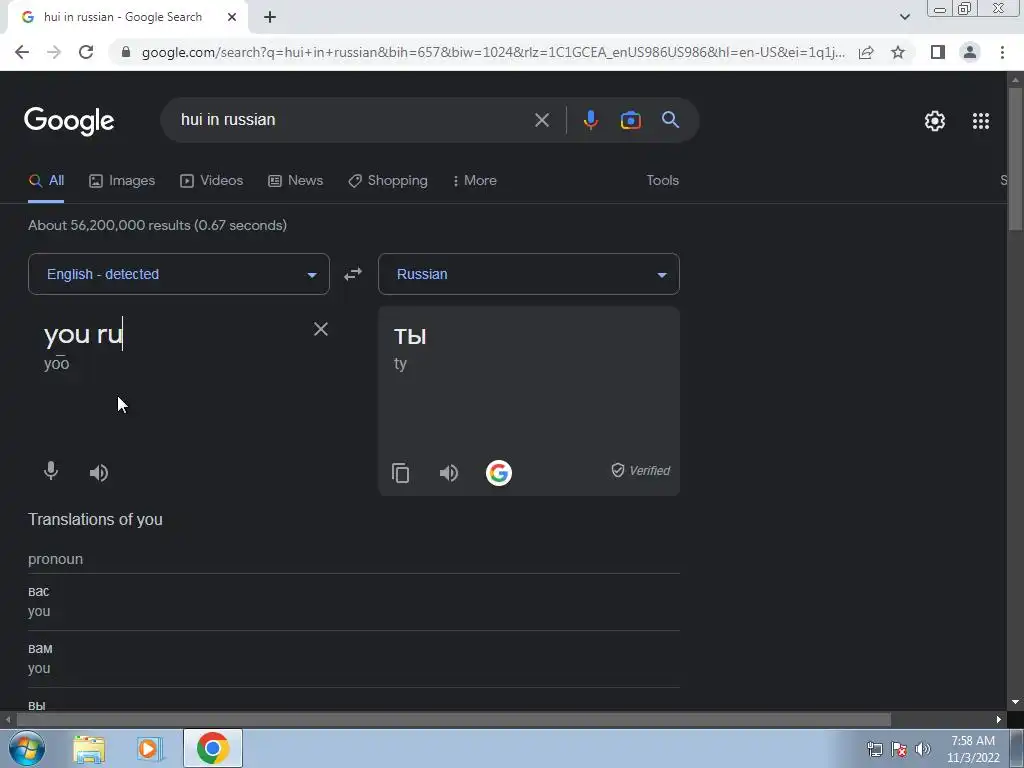The width and height of the screenshot is (1024, 768).
Task: Start voice search with microphone
Action: click(590, 120)
